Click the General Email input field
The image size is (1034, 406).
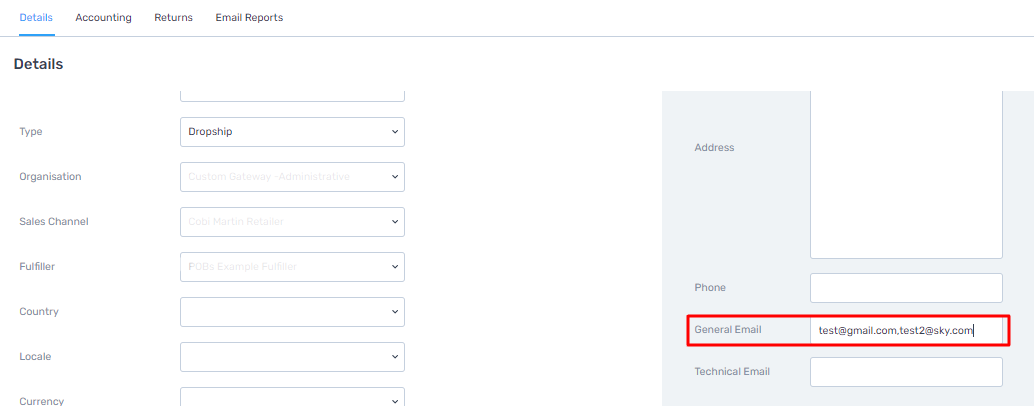pos(906,330)
